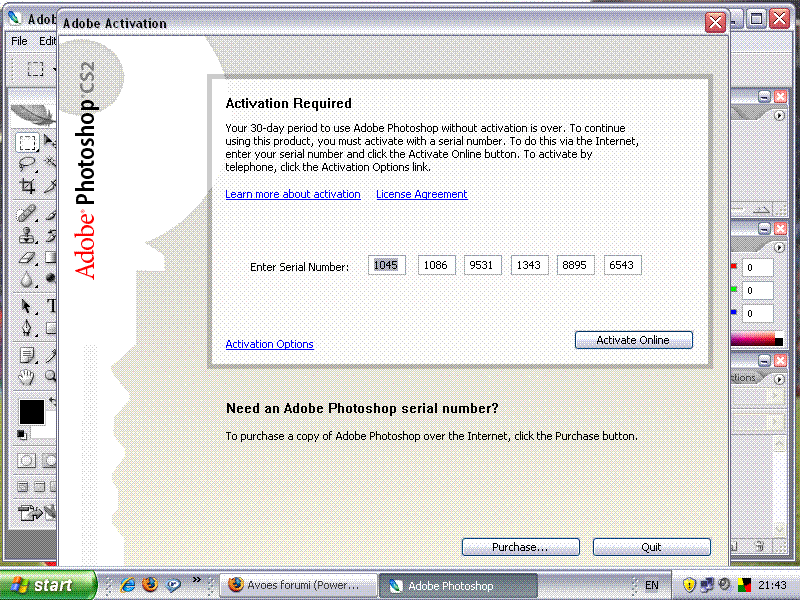Select the Hand tool
The width and height of the screenshot is (800, 600).
tap(27, 377)
